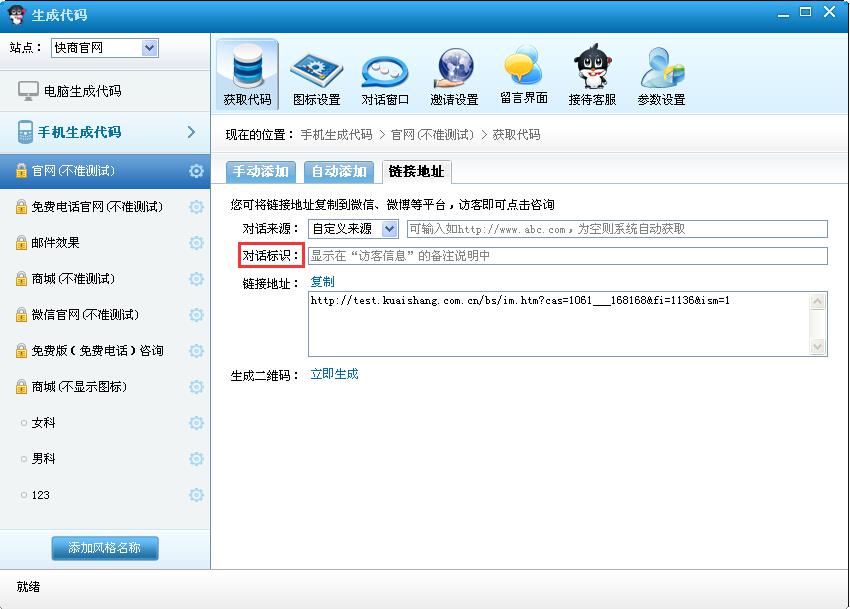This screenshot has width=850, height=609.
Task: Select 电脑生成代码 in the sidebar
Action: [82, 91]
